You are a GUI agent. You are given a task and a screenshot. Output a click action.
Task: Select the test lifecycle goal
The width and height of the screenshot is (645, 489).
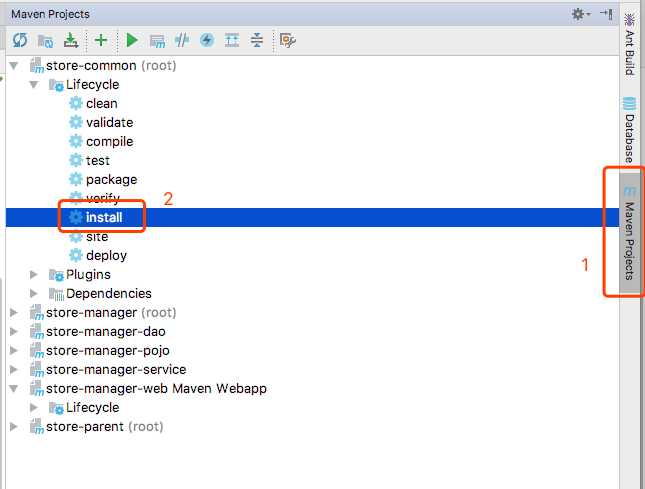(97, 160)
